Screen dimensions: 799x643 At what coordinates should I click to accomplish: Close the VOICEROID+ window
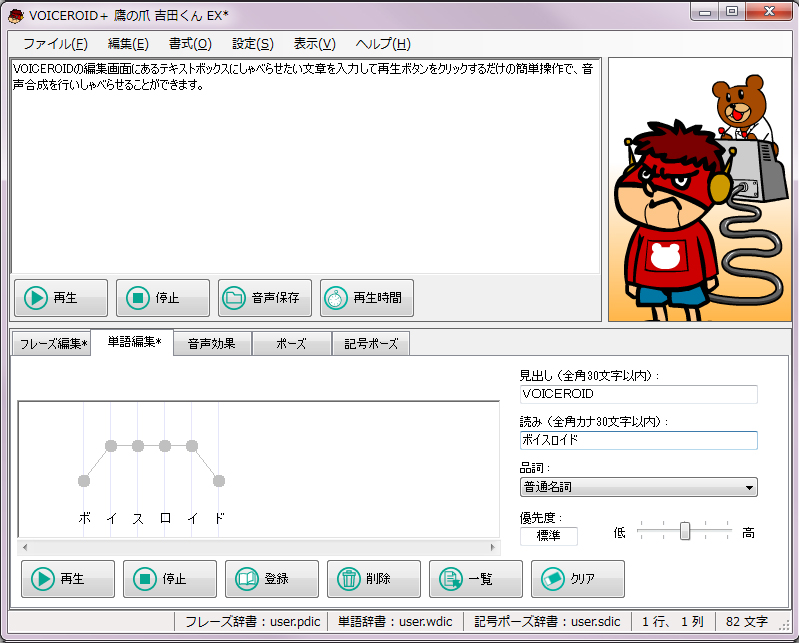769,12
